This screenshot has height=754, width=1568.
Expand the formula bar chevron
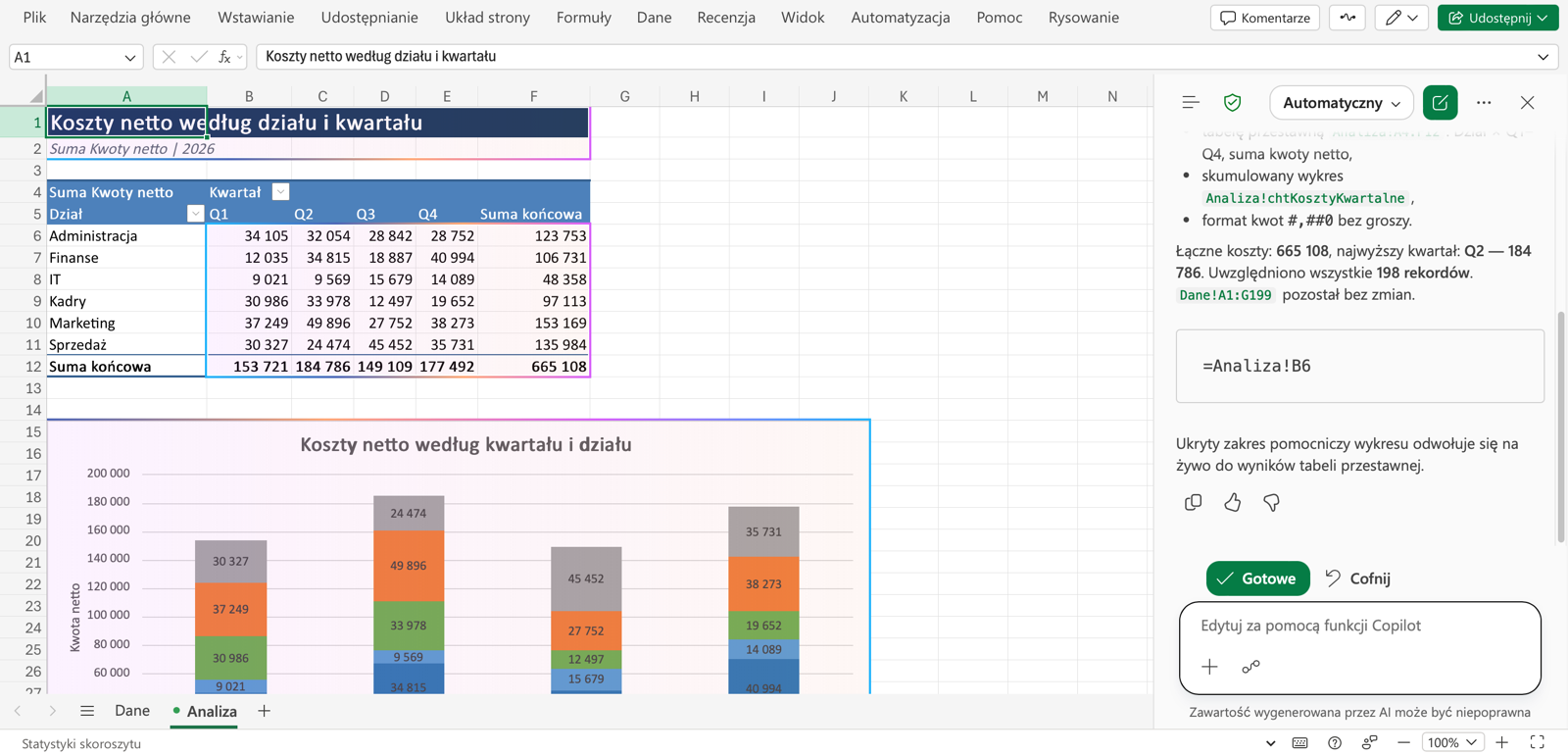tap(1543, 57)
